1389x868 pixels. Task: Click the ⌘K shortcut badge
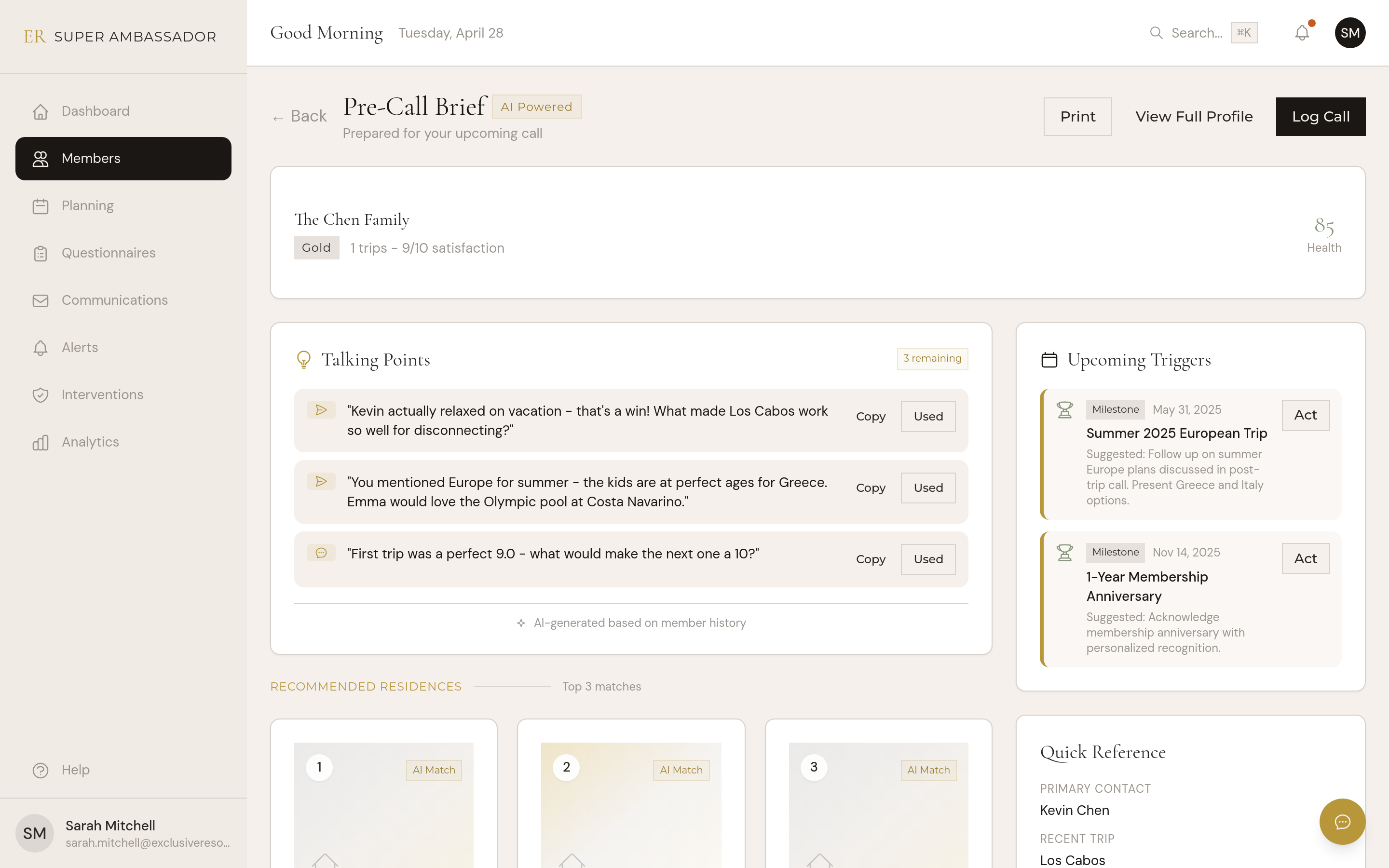click(x=1244, y=33)
